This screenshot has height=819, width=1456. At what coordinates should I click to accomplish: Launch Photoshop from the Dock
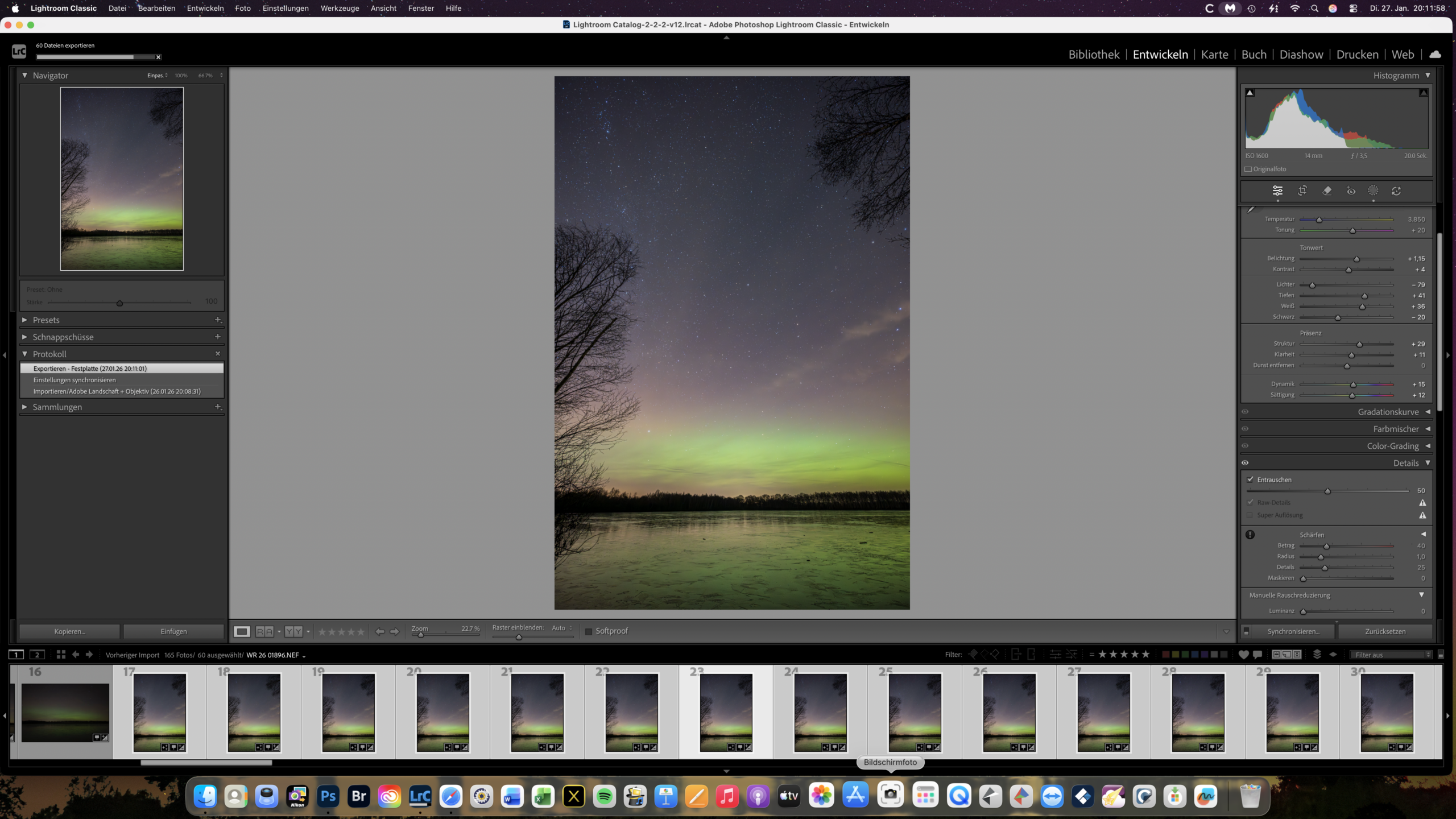pos(328,796)
